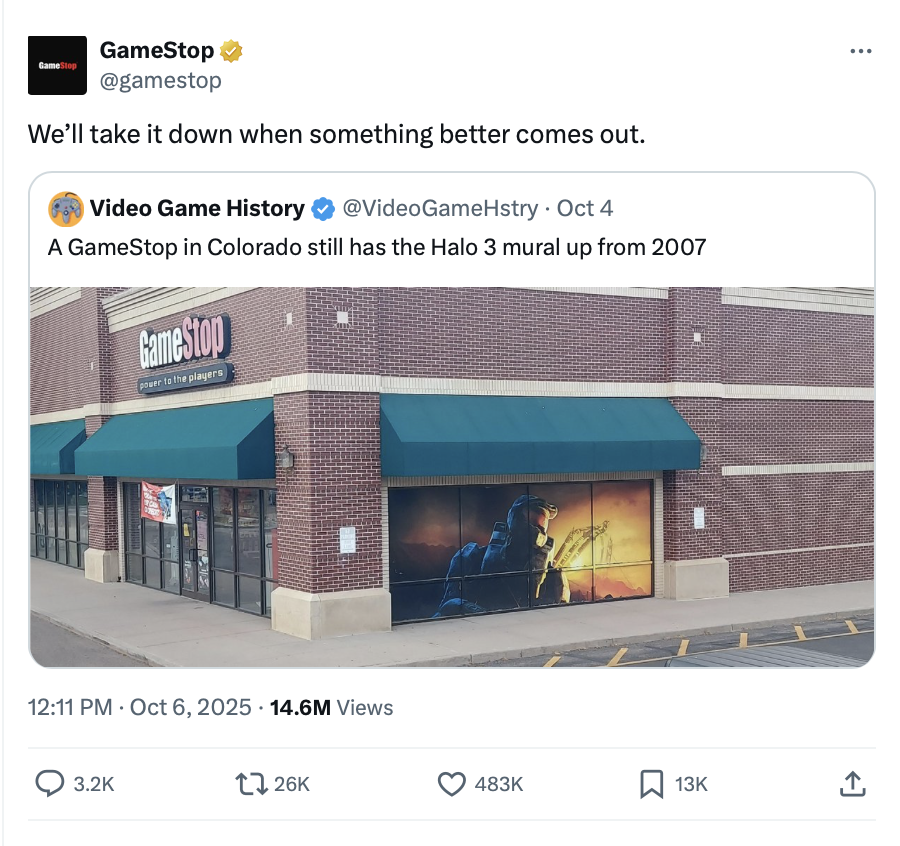Screen dimensions: 900x846
Task: View the 14.6M Views analytics
Action: pyautogui.click(x=332, y=707)
